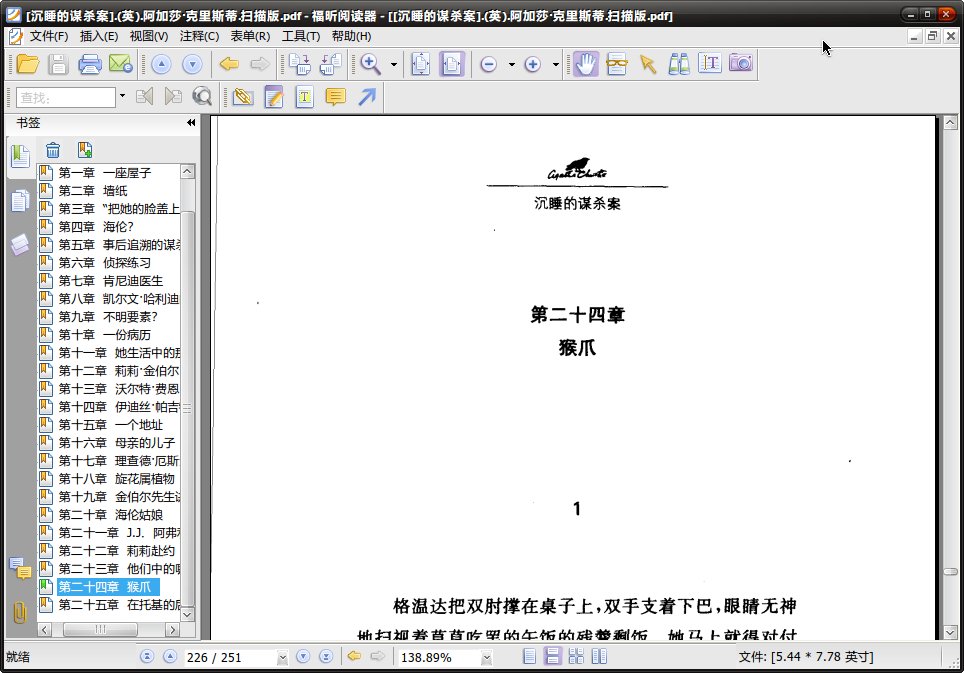
Task: Open the 文件(F) menu
Action: tap(49, 36)
